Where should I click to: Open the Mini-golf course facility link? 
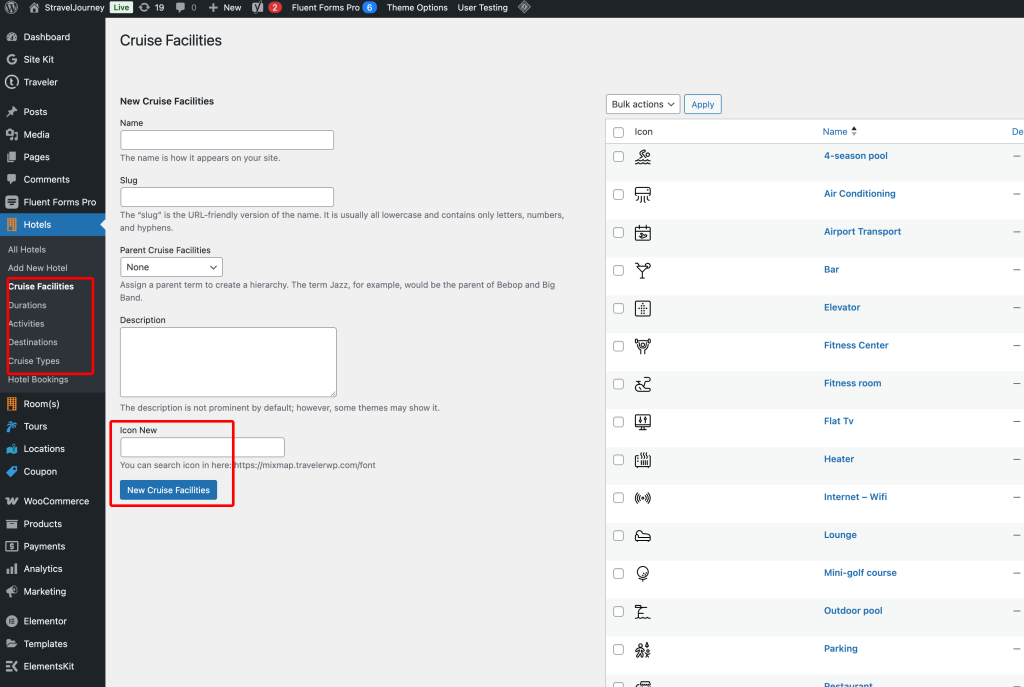[x=859, y=573]
